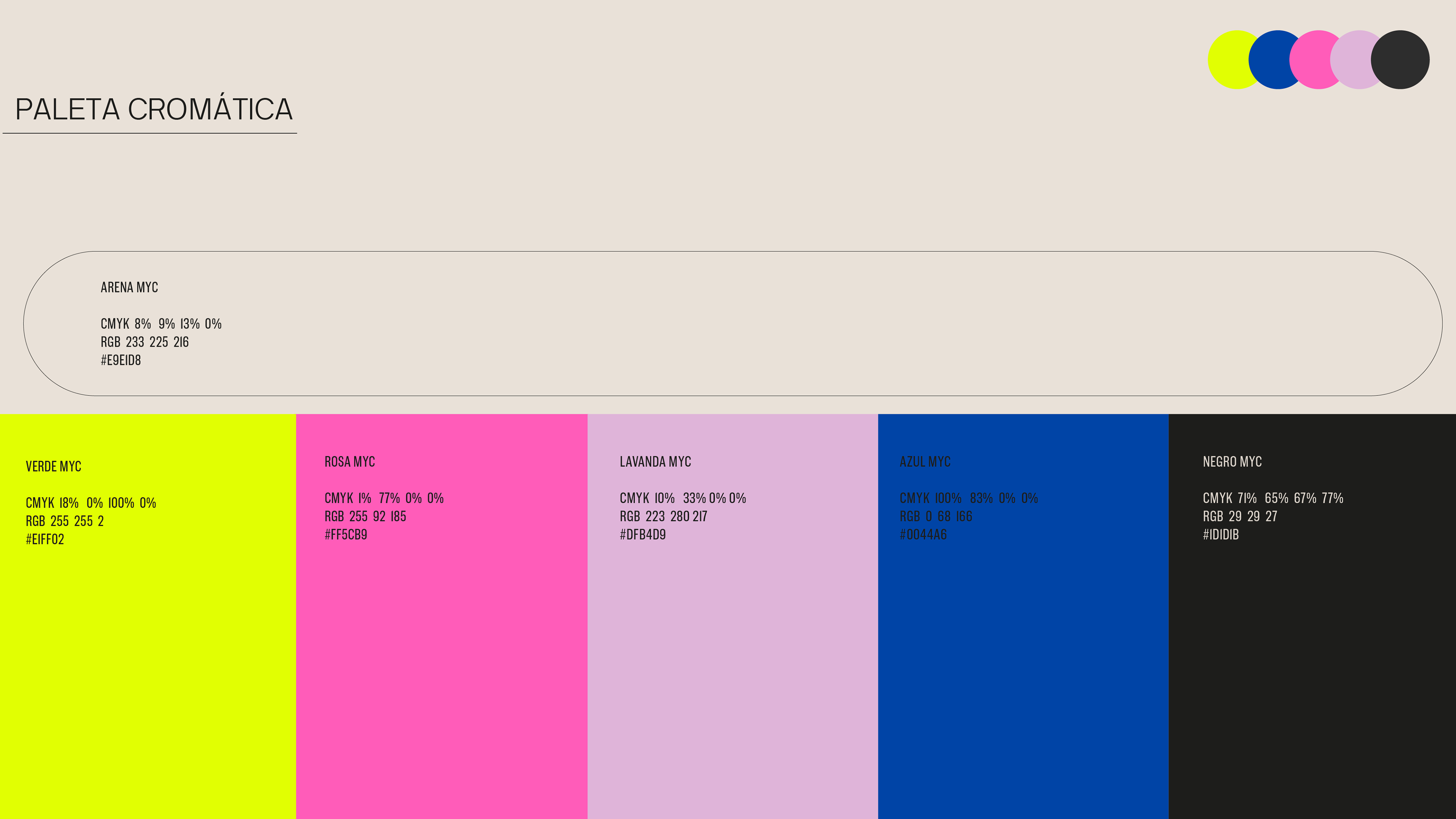Click the text RGB 255 255 2
The image size is (1456, 819).
[65, 521]
